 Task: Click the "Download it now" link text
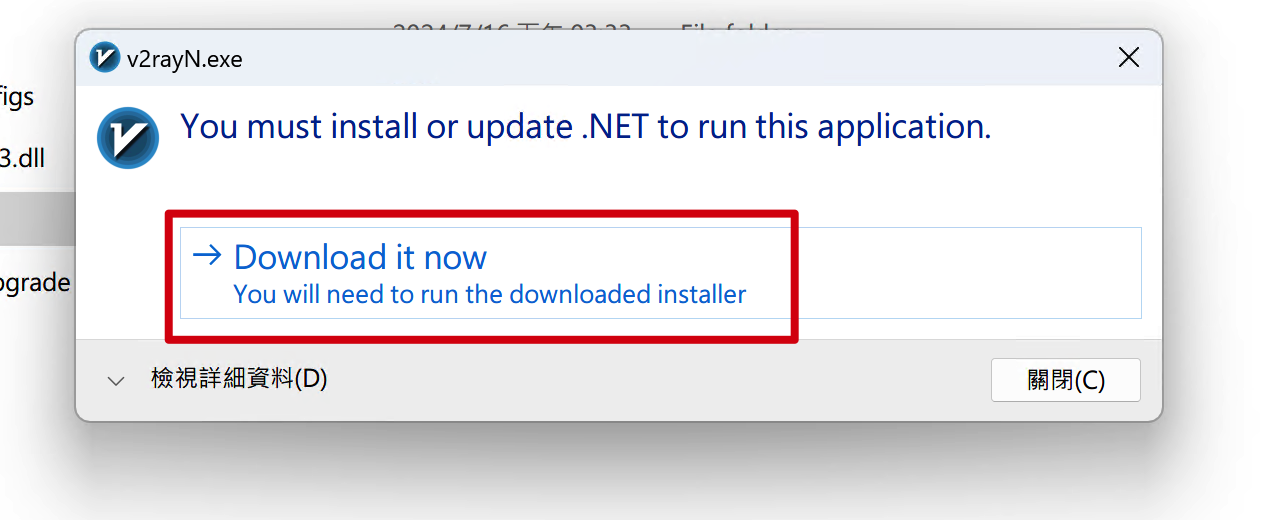click(360, 257)
